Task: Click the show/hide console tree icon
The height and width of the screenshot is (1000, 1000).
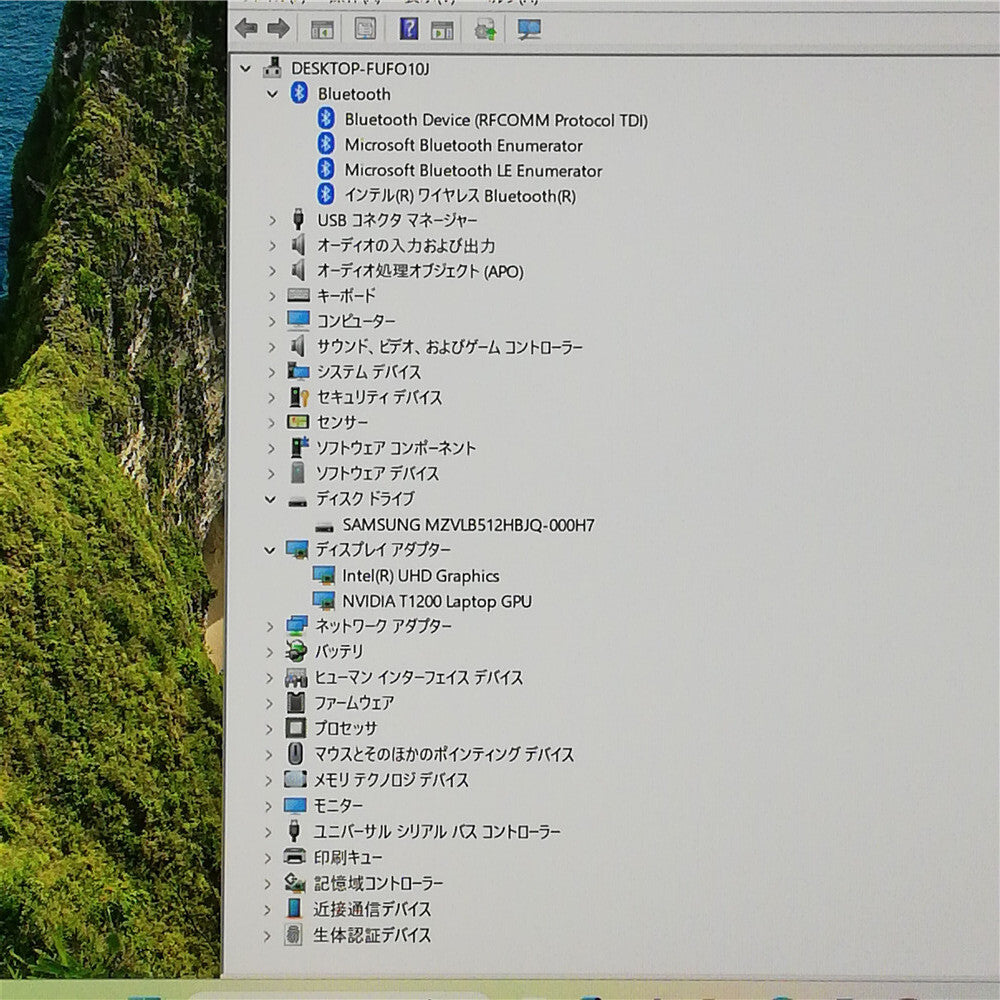Action: 322,29
